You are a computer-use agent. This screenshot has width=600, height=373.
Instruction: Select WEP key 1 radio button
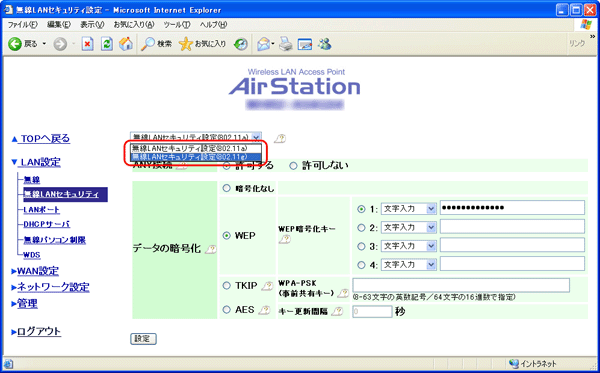361,209
